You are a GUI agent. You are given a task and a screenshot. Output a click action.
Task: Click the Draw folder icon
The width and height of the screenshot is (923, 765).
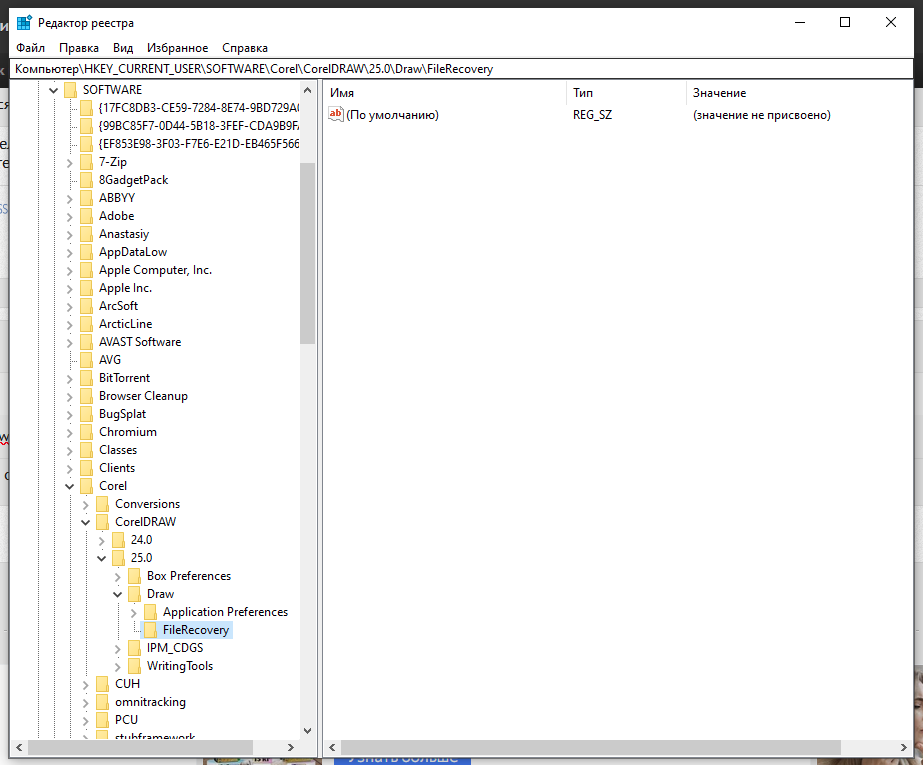click(135, 594)
